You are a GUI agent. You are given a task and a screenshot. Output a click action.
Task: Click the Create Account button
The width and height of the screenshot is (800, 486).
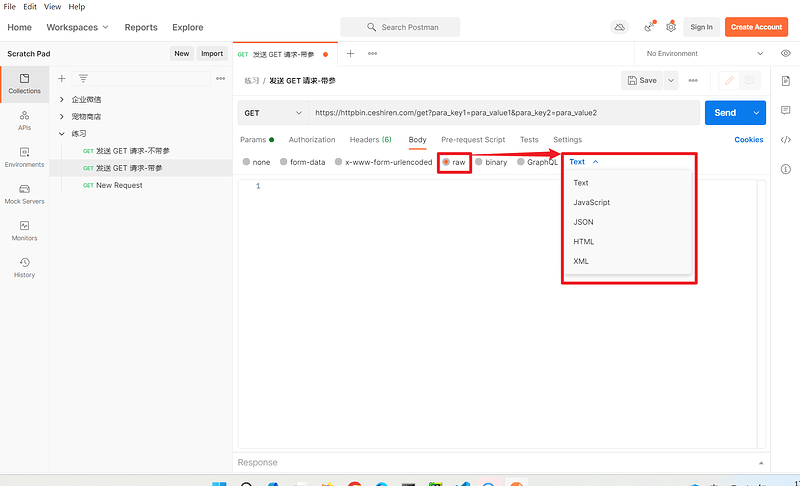[756, 27]
